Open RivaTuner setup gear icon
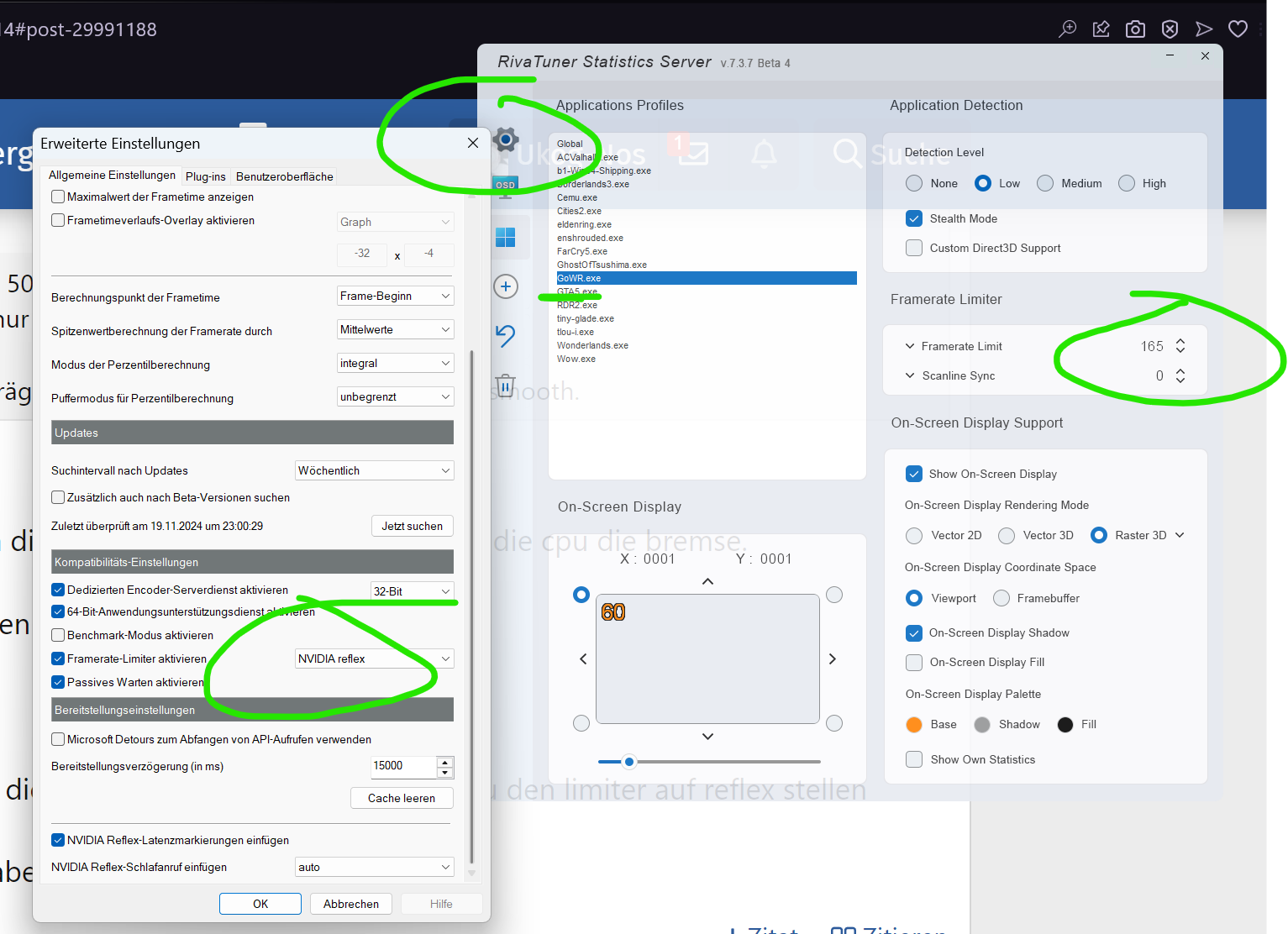 click(x=506, y=139)
